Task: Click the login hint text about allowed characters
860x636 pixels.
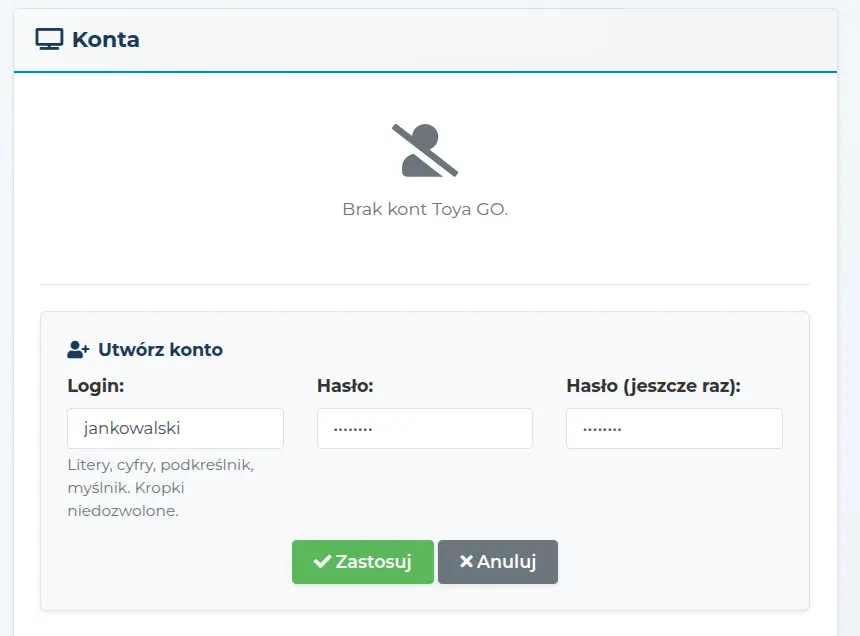Action: click(x=160, y=488)
